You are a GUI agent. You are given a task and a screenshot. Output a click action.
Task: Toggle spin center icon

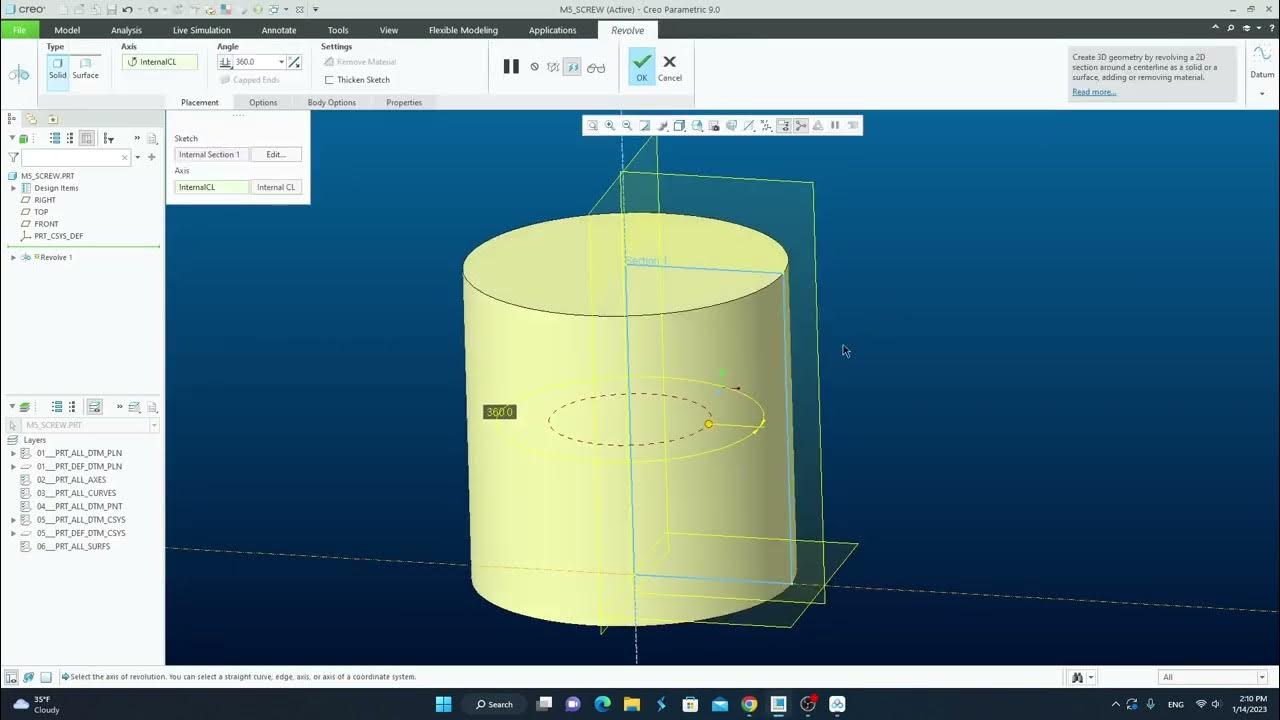(x=801, y=125)
